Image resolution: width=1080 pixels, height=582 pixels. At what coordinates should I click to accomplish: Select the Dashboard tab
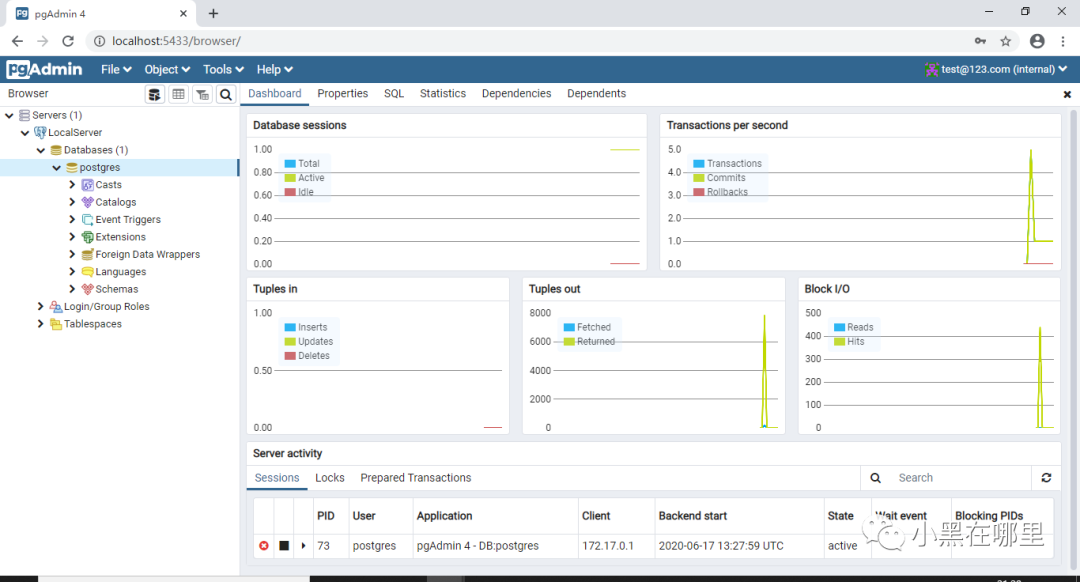pyautogui.click(x=275, y=94)
